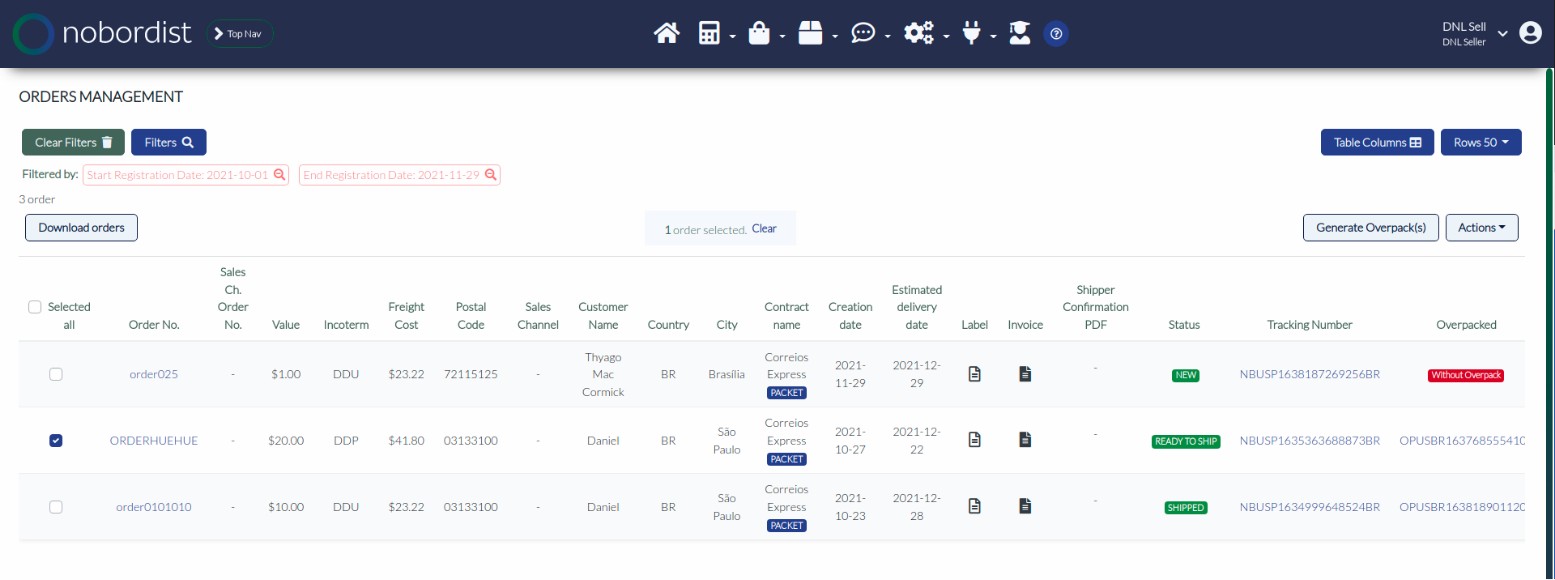Select the order025 row checkbox
The height and width of the screenshot is (580, 1555).
coord(56,374)
